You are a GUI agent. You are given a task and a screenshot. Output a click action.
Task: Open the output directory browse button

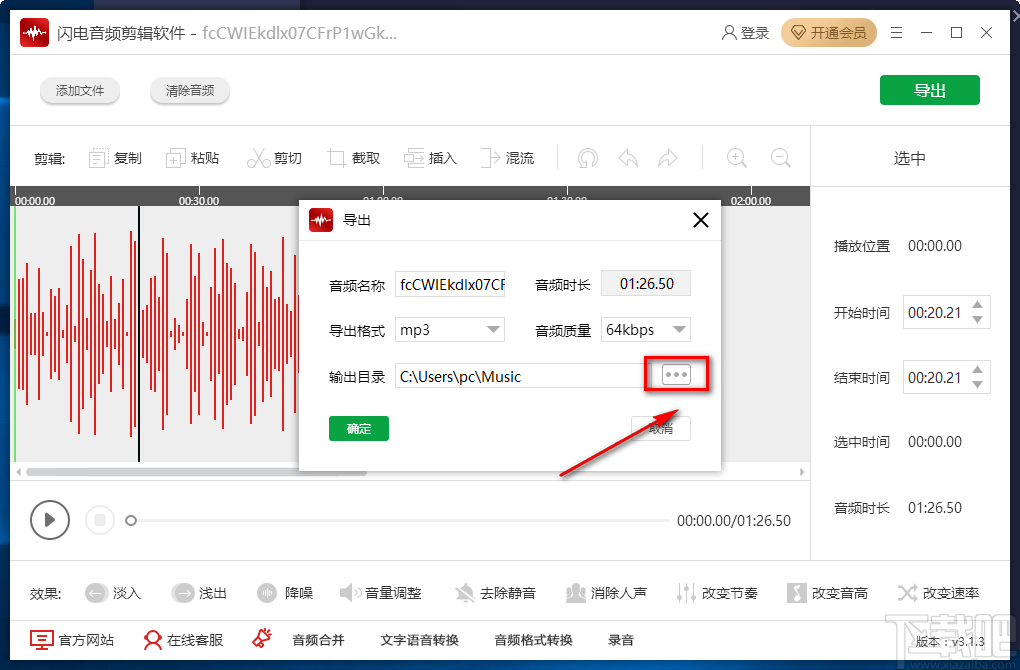(676, 375)
